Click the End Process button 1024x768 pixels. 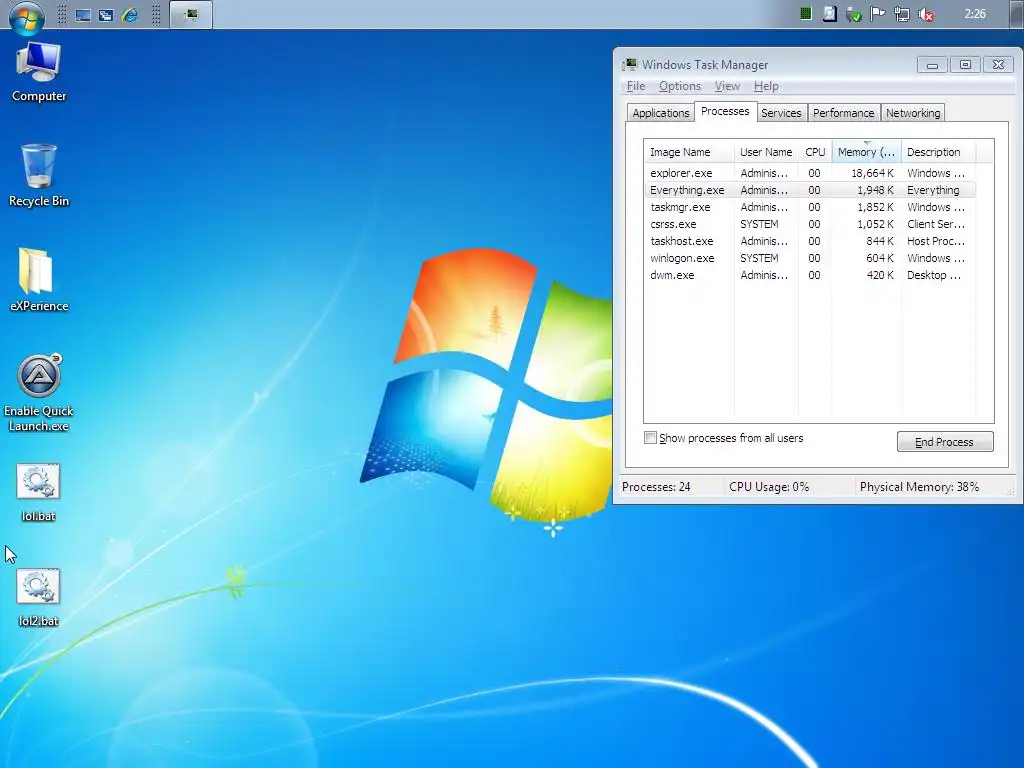pyautogui.click(x=944, y=442)
